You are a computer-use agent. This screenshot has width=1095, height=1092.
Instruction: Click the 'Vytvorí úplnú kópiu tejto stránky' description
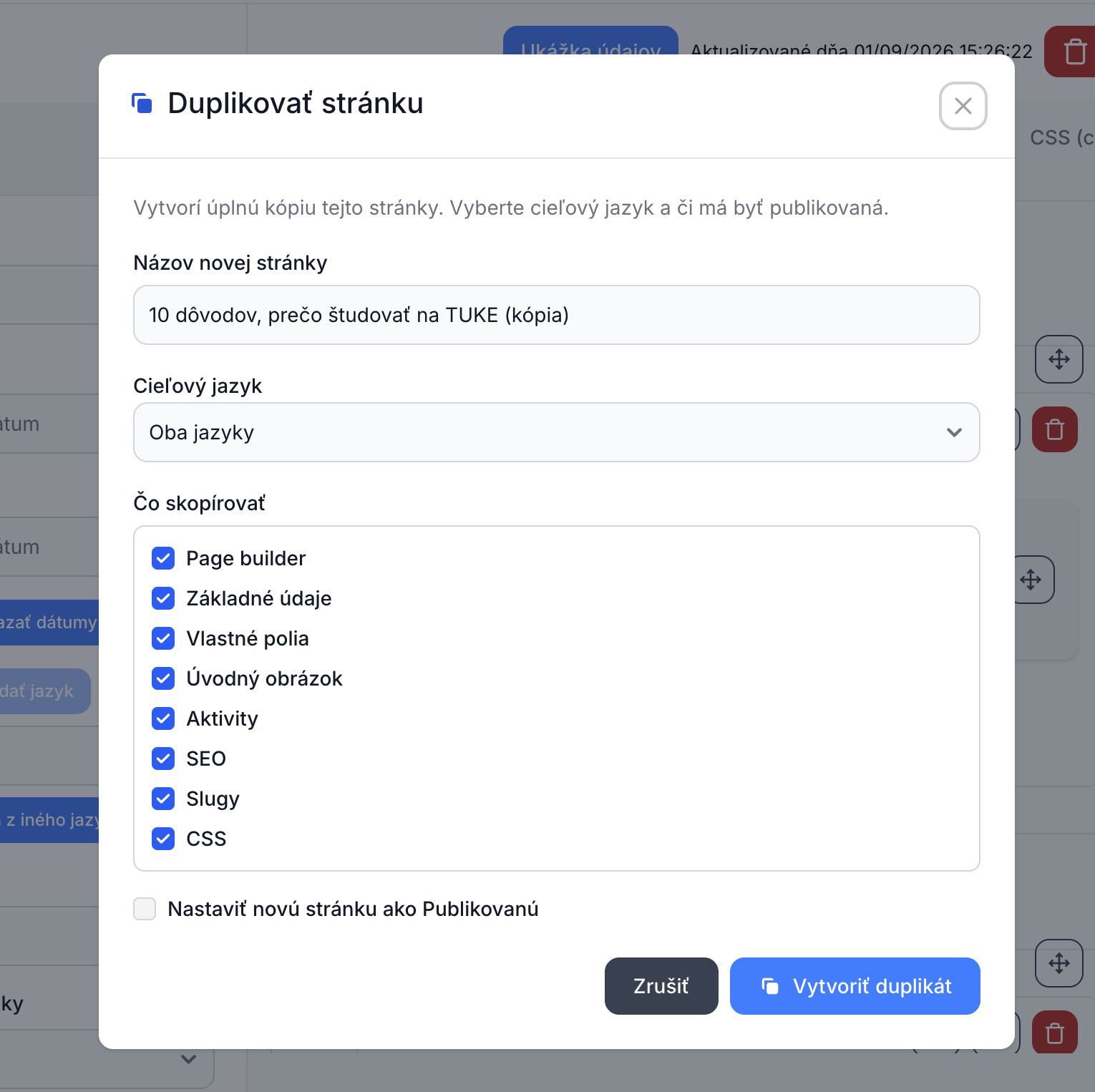511,208
